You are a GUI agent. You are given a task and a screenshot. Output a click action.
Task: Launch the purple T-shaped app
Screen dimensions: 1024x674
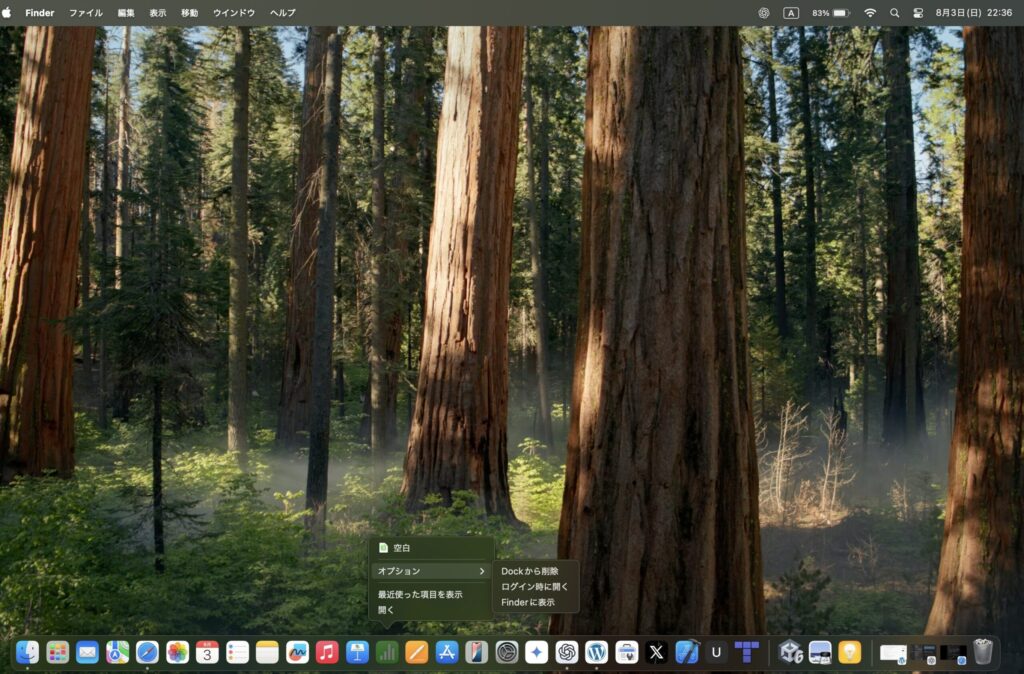click(x=746, y=652)
